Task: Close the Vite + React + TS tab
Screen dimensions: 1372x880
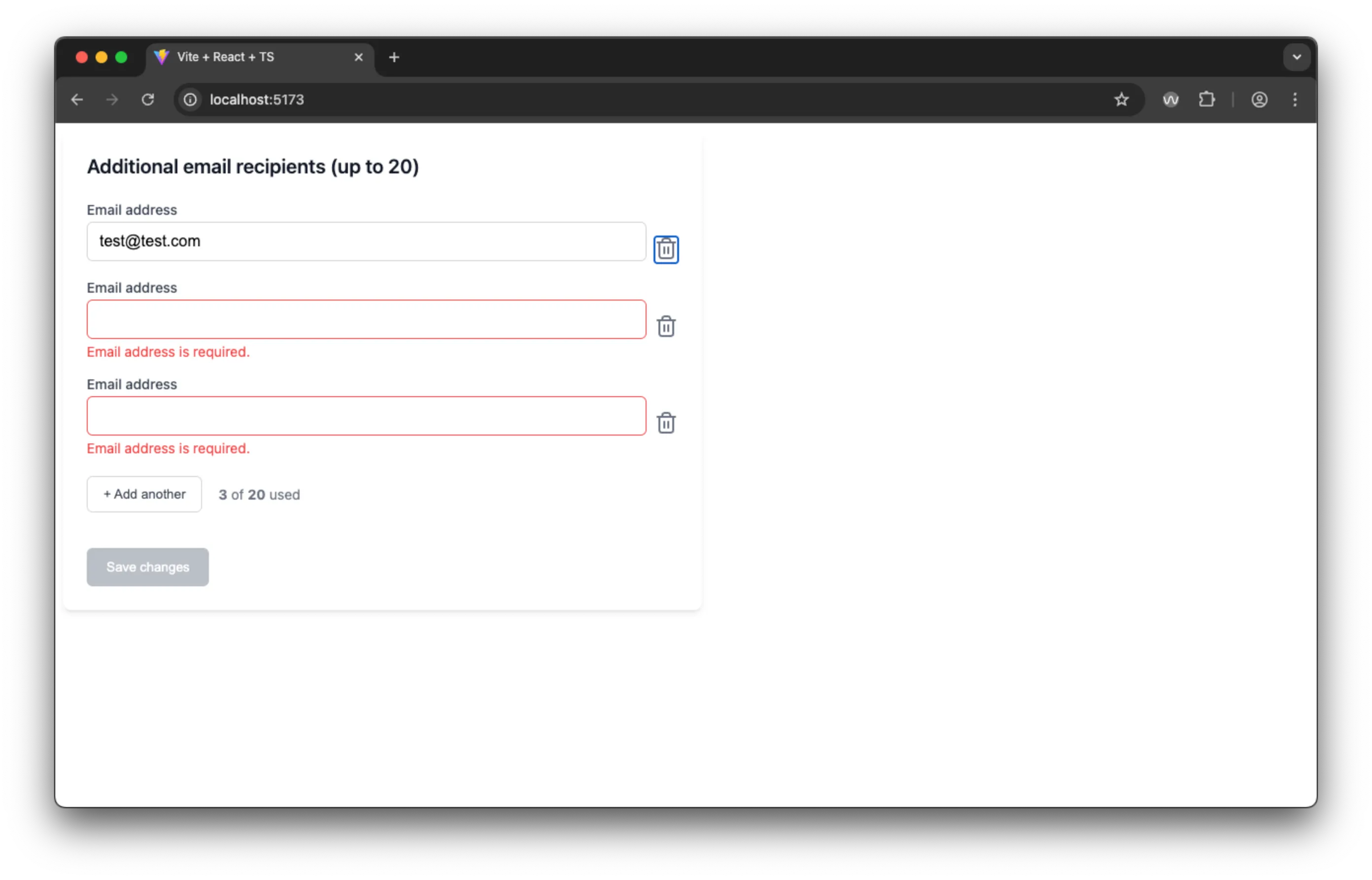Action: point(359,57)
